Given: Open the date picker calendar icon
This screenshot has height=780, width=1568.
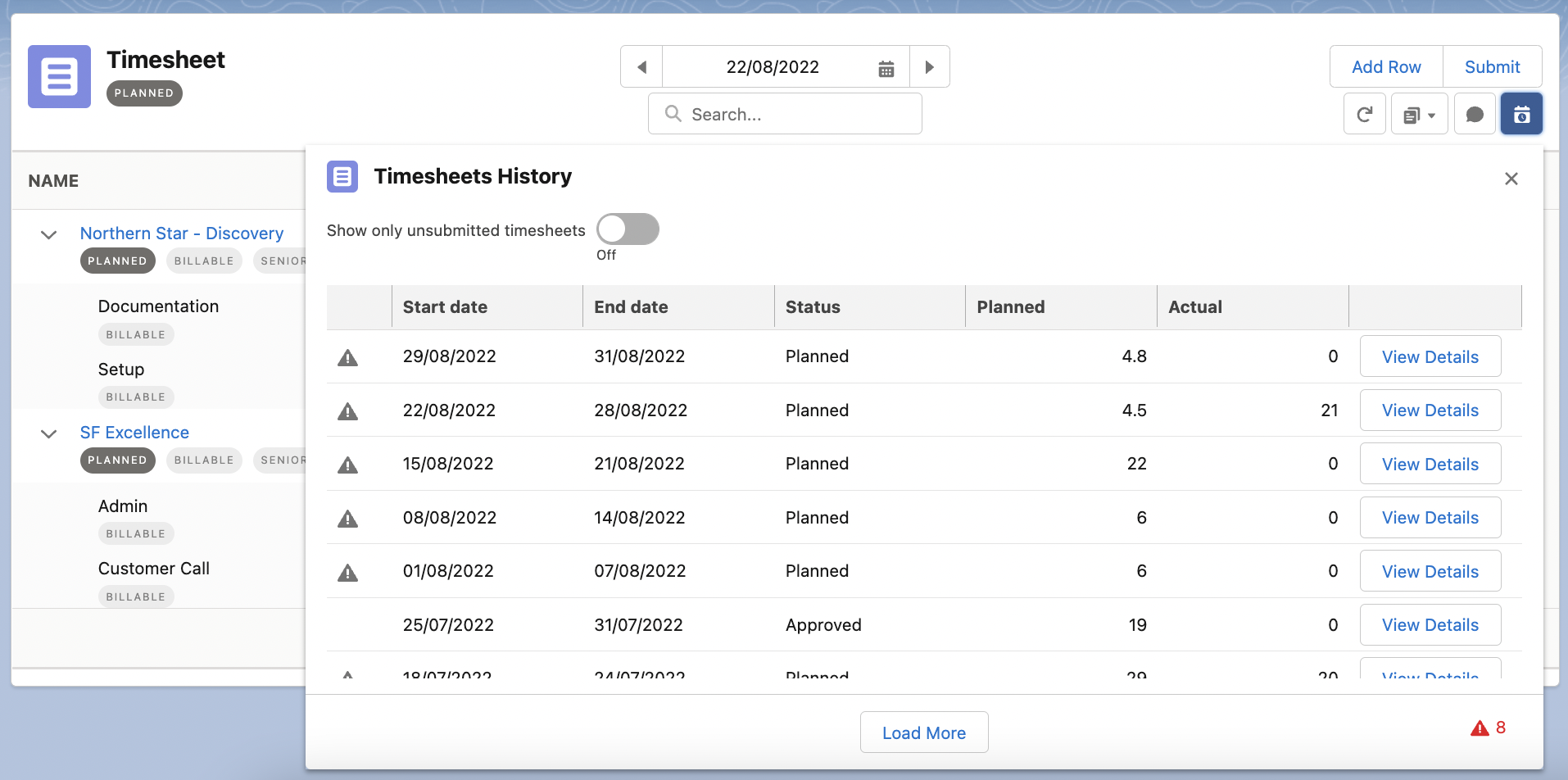Looking at the screenshot, I should pyautogui.click(x=886, y=68).
